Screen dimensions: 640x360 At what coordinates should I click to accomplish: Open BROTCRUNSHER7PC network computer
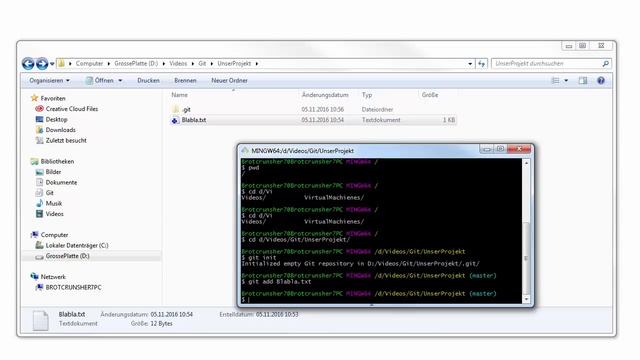point(73,287)
